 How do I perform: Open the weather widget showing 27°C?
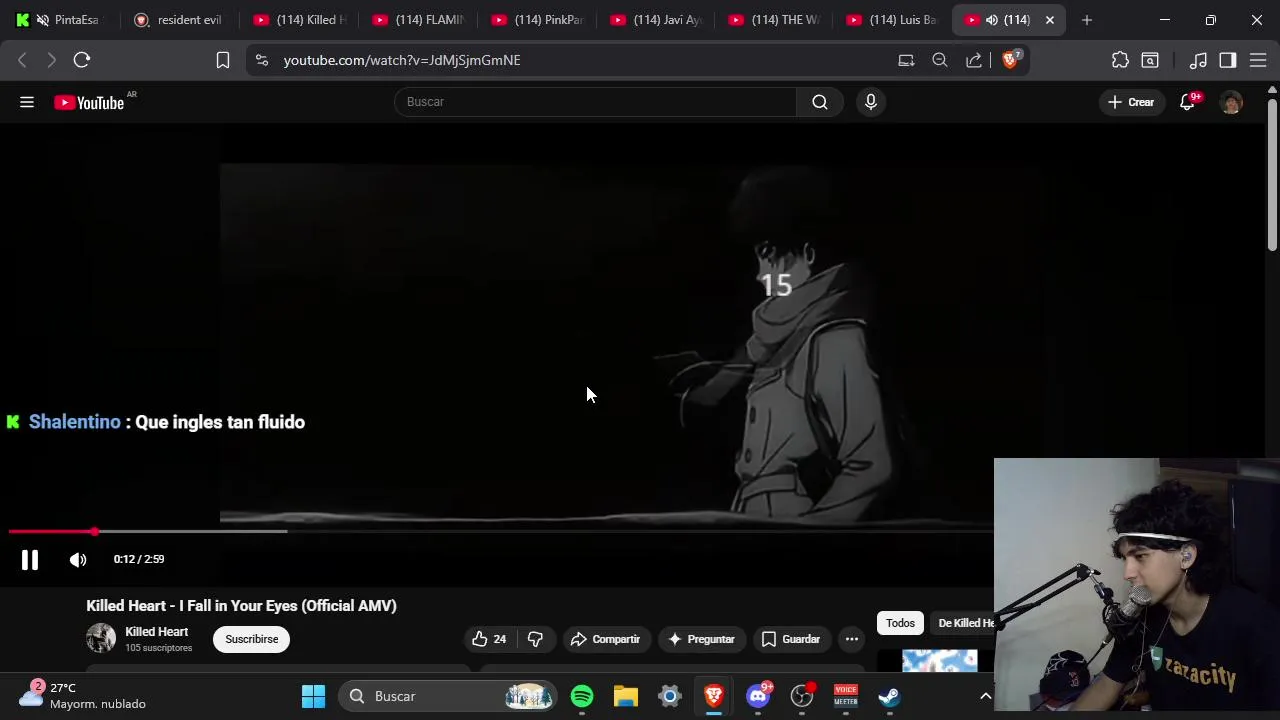point(85,696)
